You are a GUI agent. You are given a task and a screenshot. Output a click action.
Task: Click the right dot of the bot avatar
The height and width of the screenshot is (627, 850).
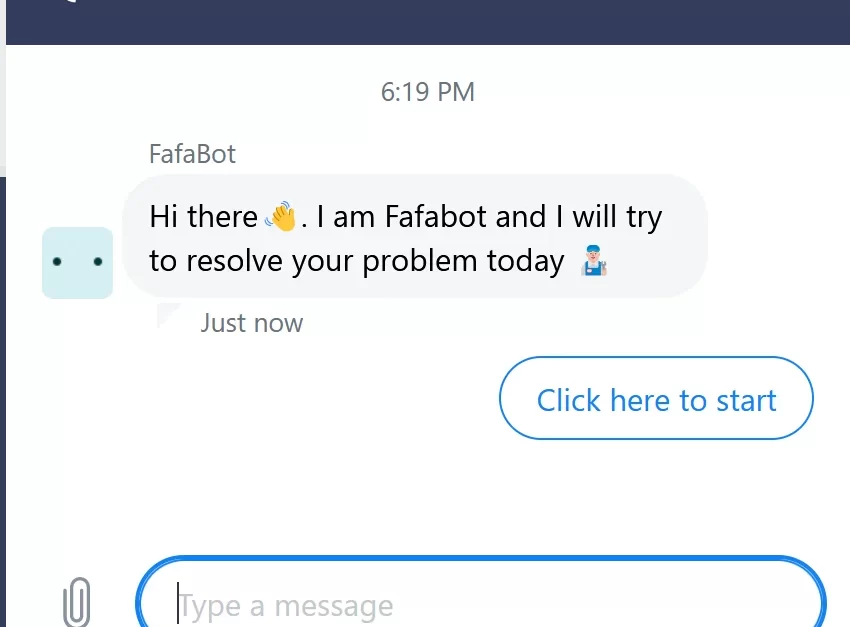(98, 262)
